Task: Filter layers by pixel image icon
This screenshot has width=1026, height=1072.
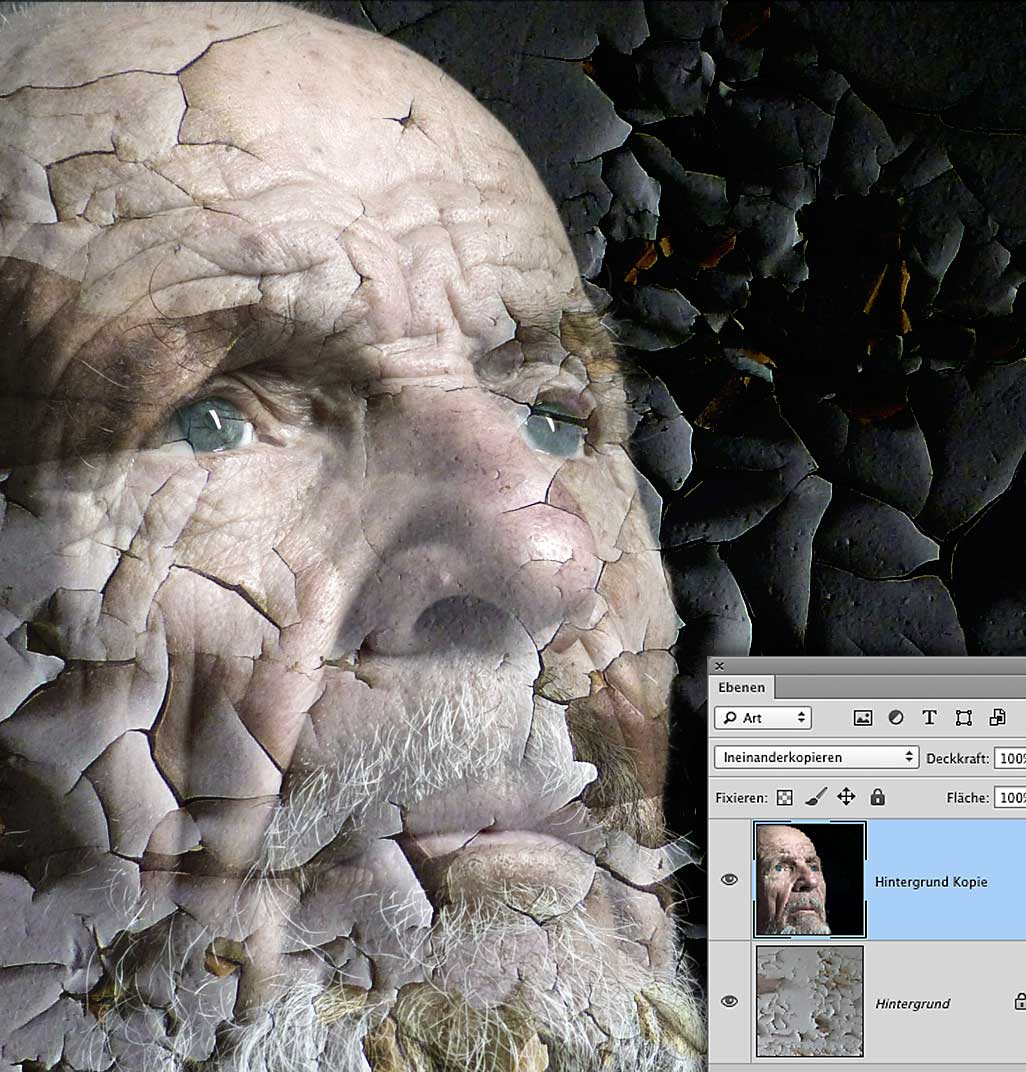Action: pos(863,718)
